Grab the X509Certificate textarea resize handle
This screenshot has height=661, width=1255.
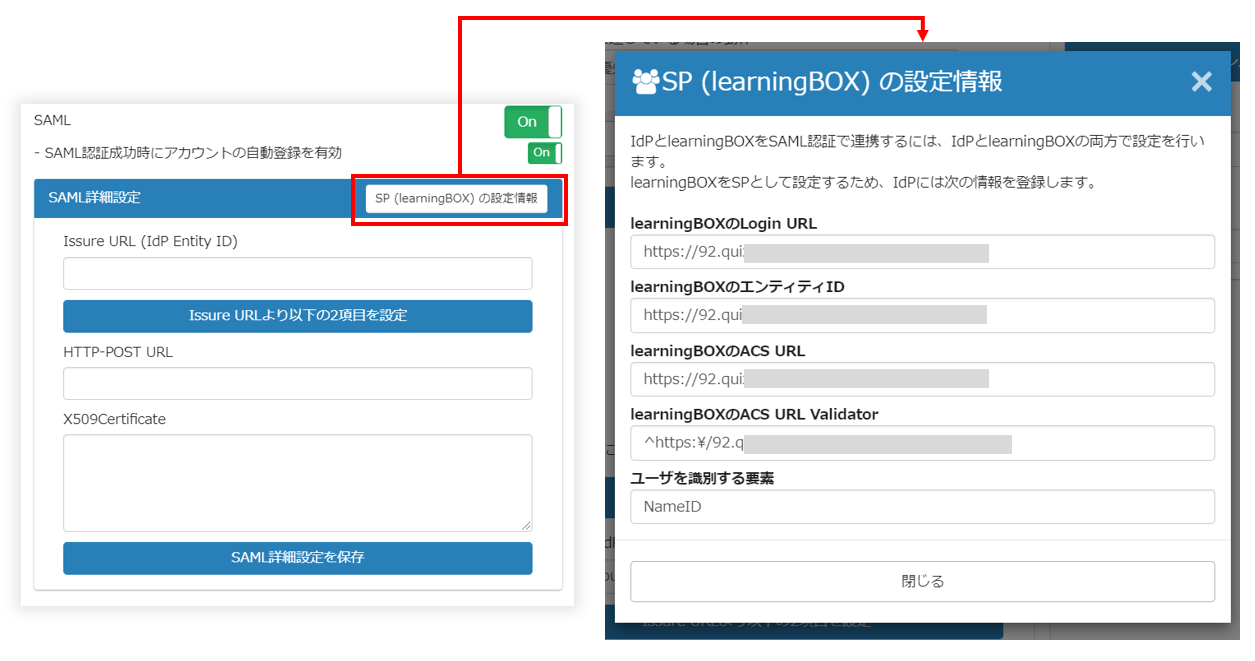pos(526,525)
